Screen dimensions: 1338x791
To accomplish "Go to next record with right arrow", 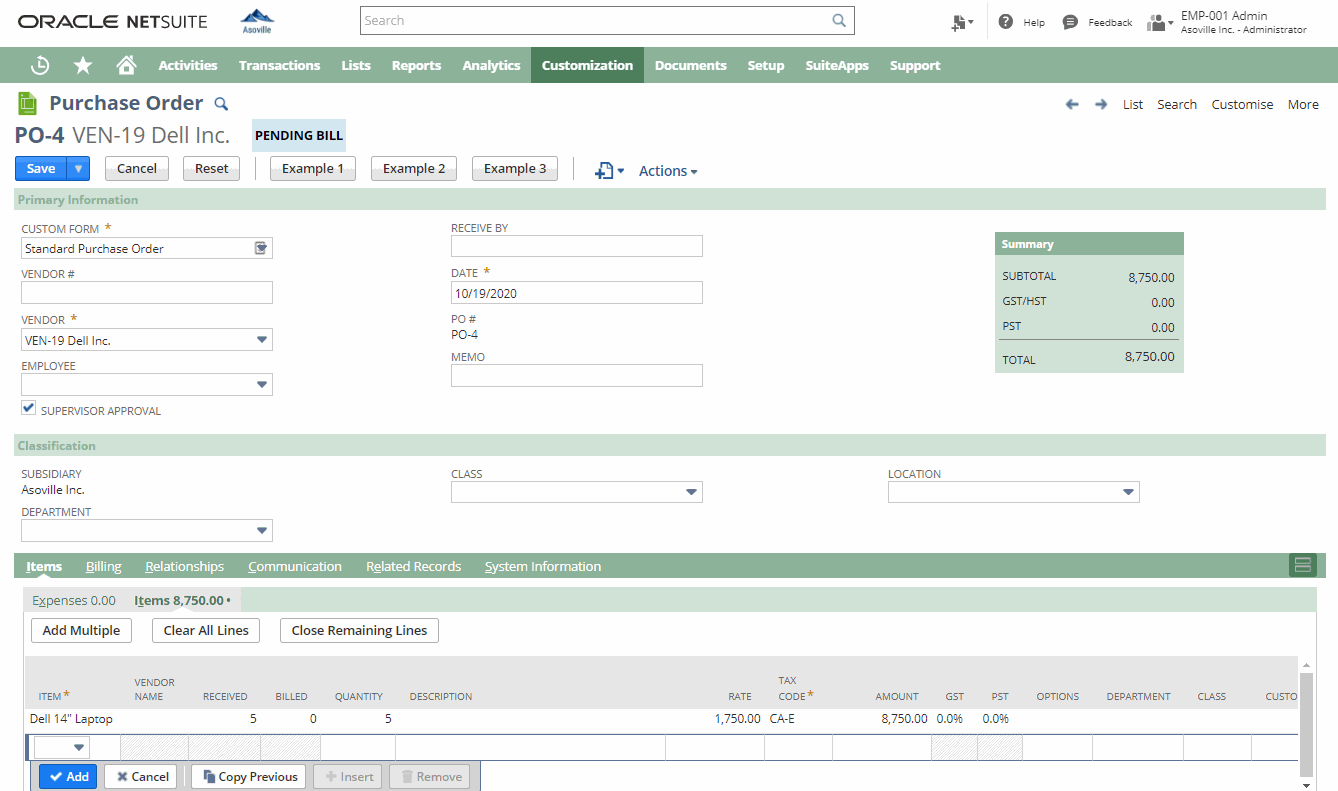I will tap(1101, 104).
